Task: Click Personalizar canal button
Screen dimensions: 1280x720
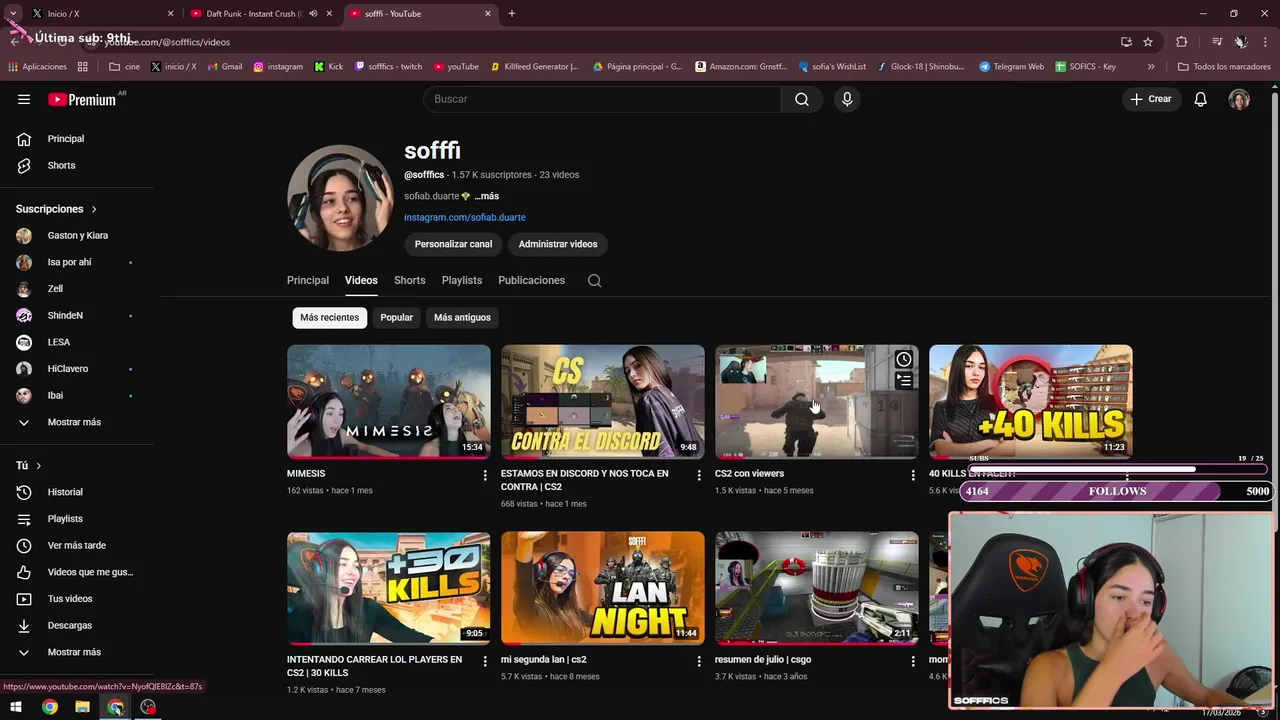Action: pos(453,244)
